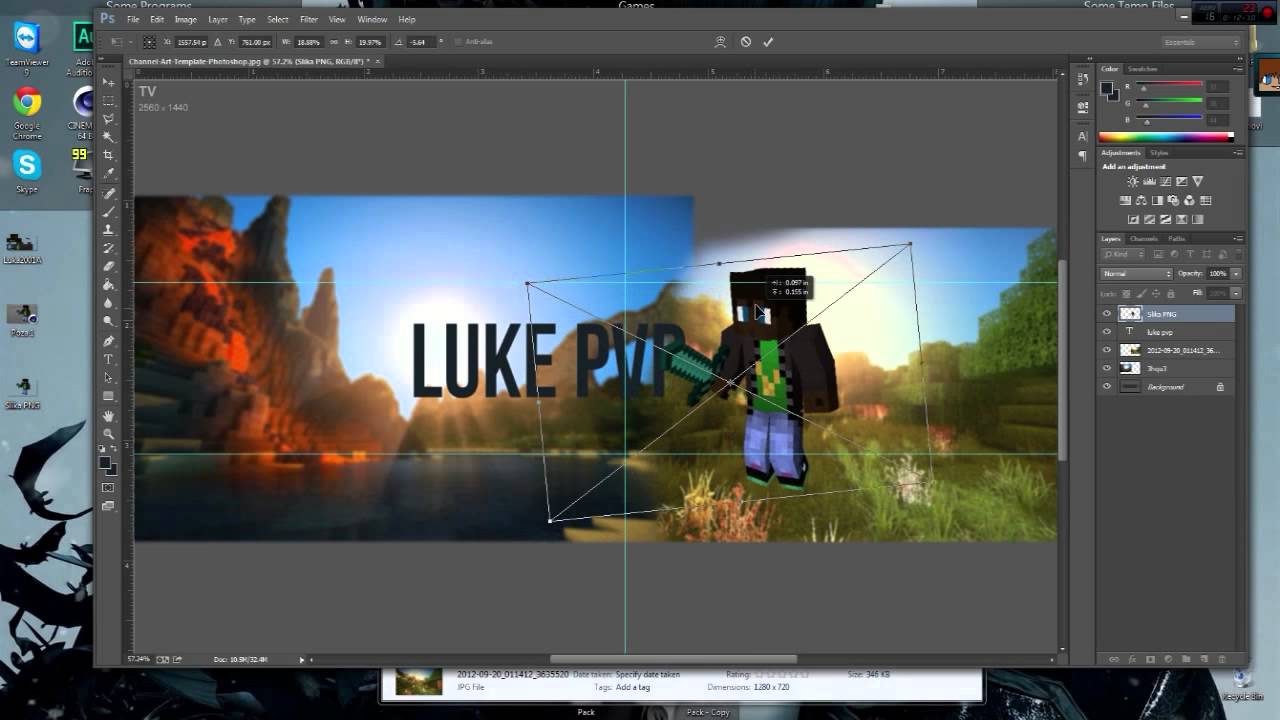This screenshot has width=1280, height=720.
Task: Hide the Background layer
Action: coord(1106,387)
